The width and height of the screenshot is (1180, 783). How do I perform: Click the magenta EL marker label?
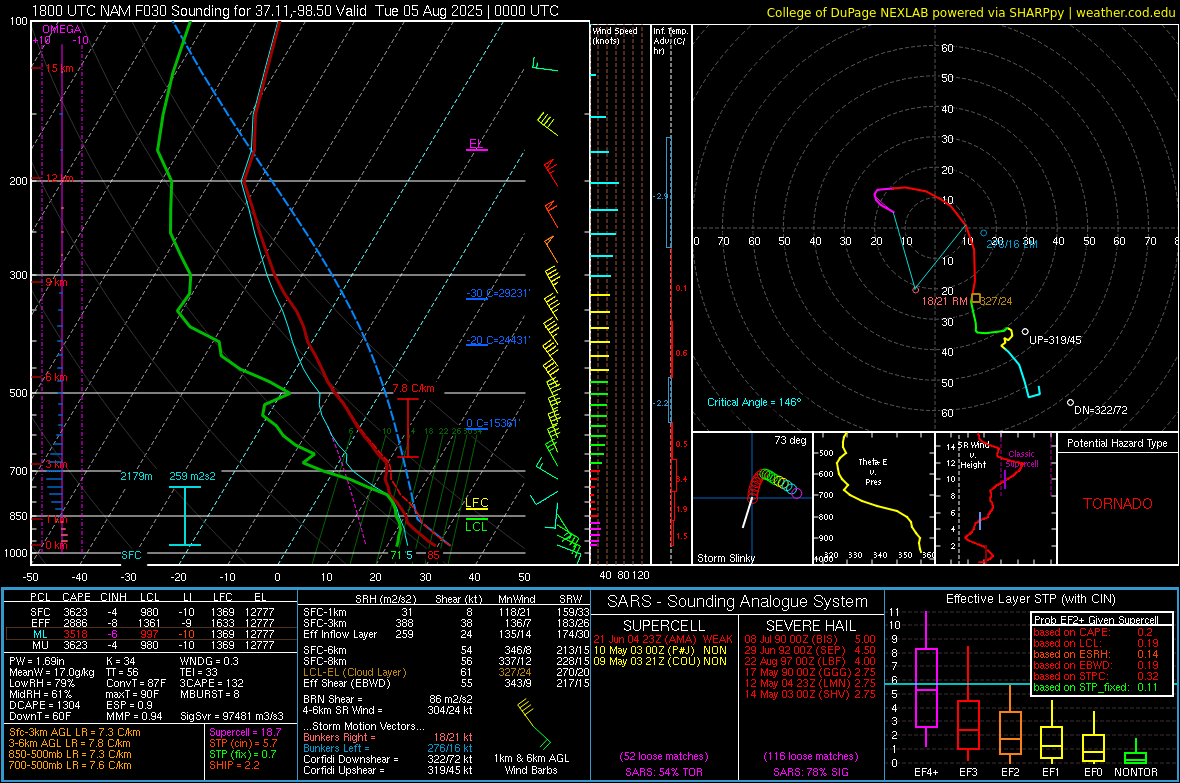[476, 144]
